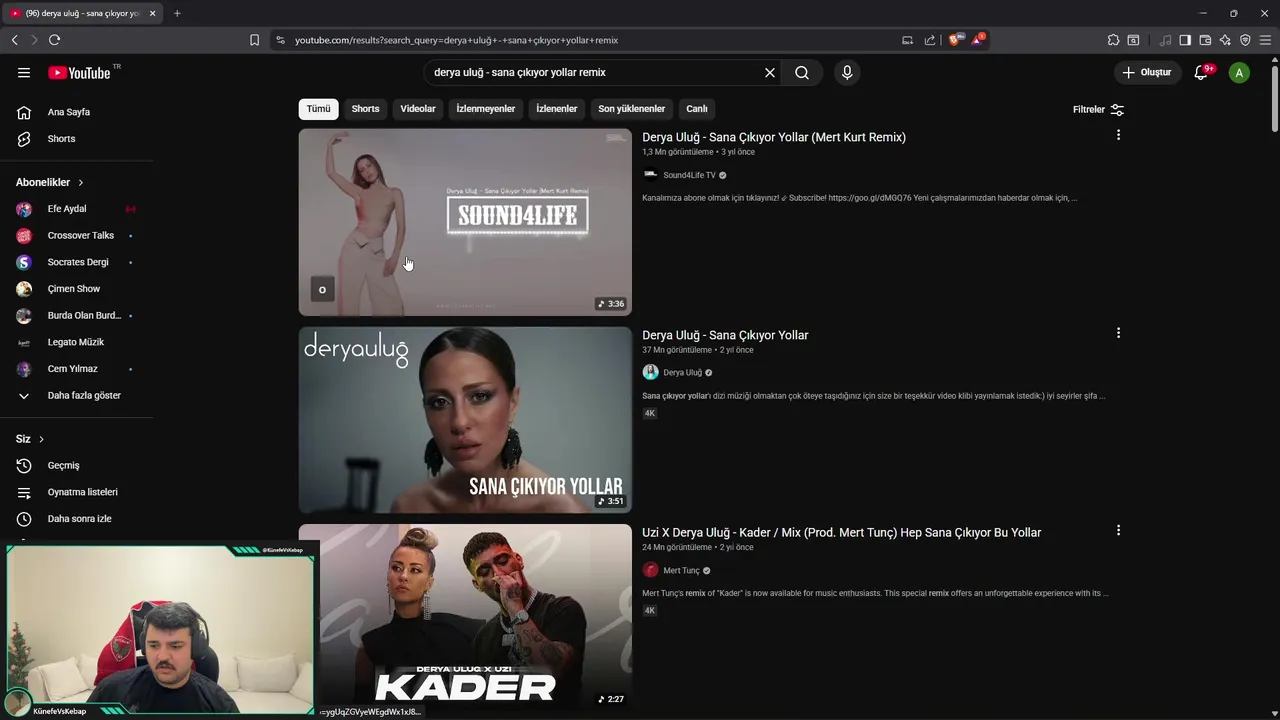Start voice search with the microphone icon
1280x720 pixels.
coord(847,72)
